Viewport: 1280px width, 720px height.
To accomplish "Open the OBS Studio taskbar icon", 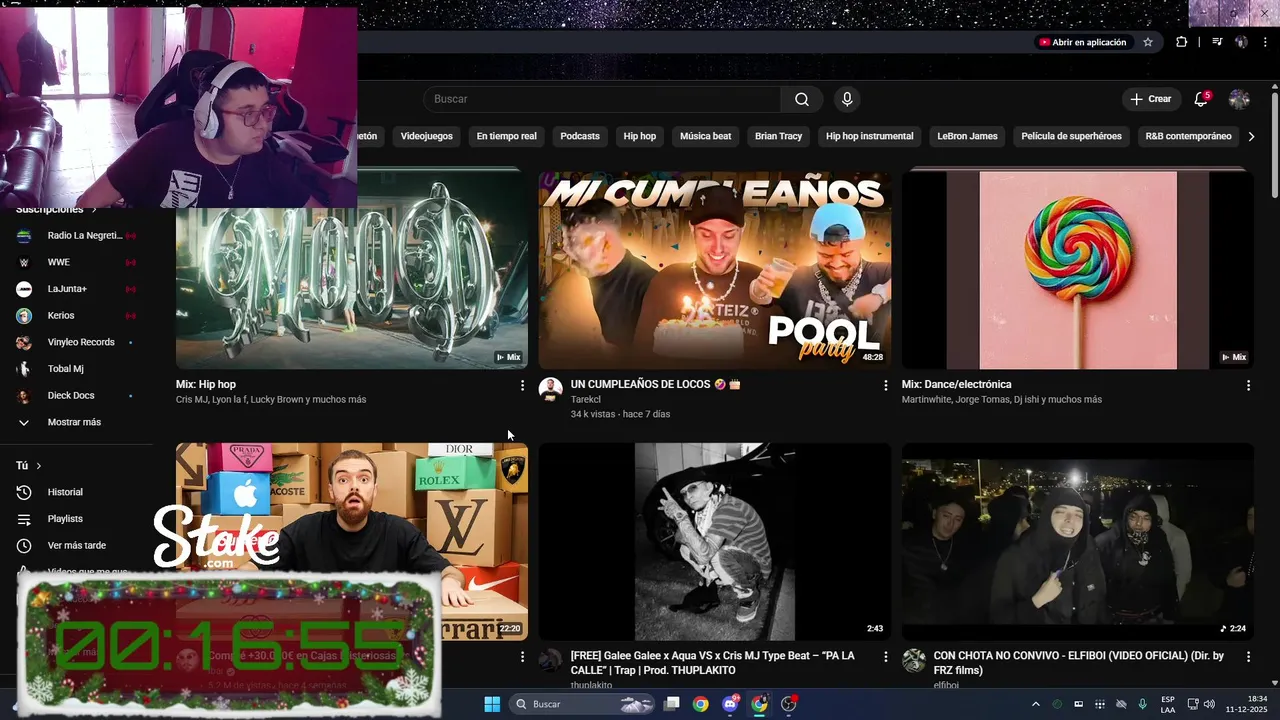I will 789,704.
